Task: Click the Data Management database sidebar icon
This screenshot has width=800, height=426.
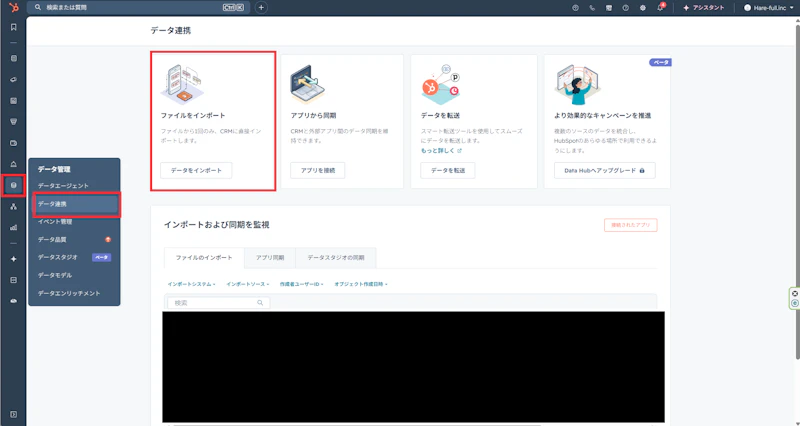Action: [14, 185]
